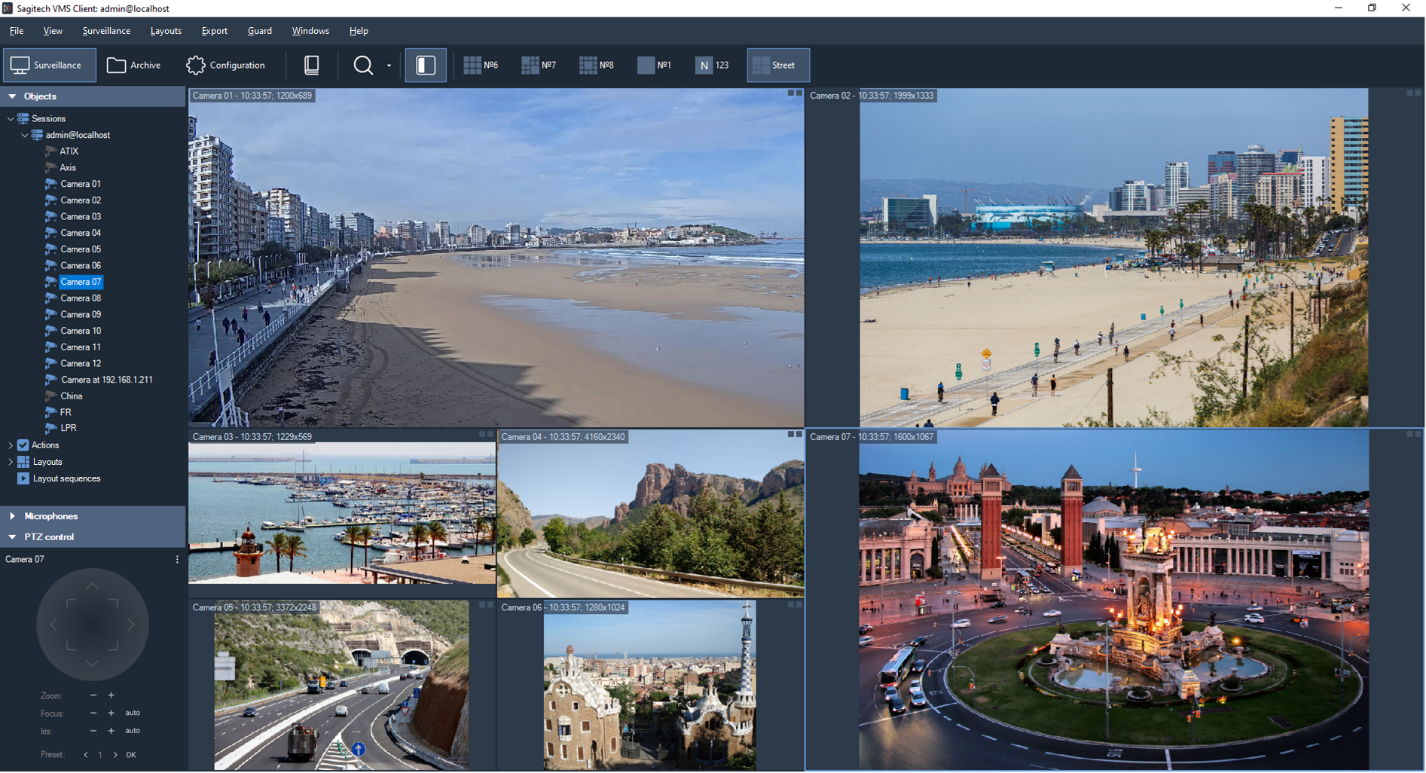The height and width of the screenshot is (773, 1426).
Task: Click the journal book icon in toolbar
Action: click(312, 65)
